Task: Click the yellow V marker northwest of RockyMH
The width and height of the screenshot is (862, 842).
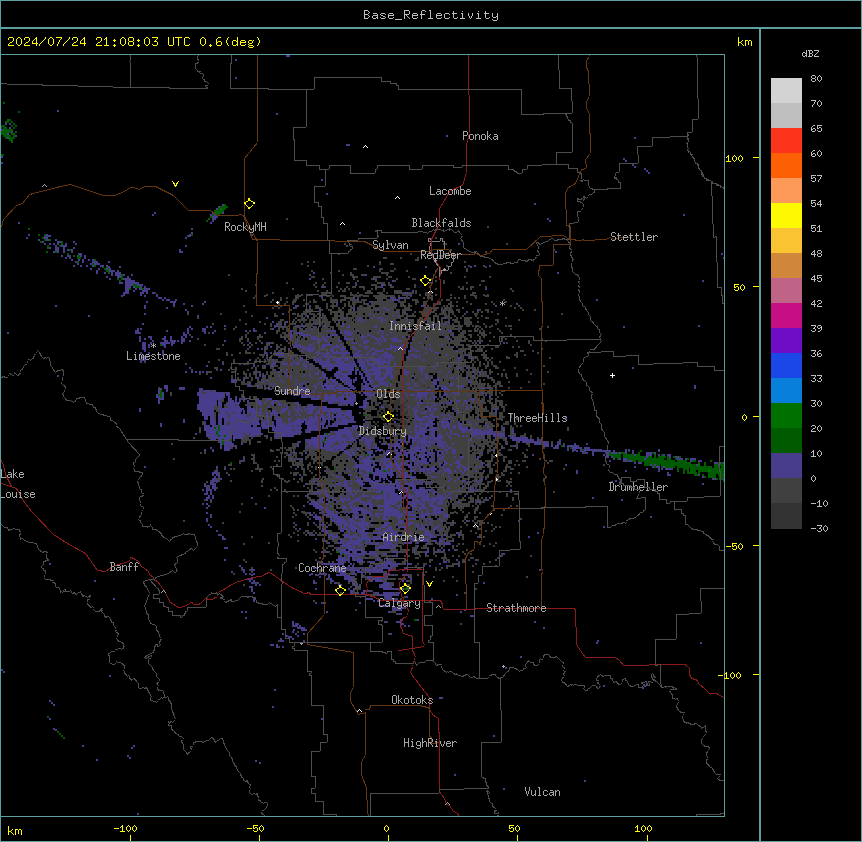Action: [x=175, y=184]
